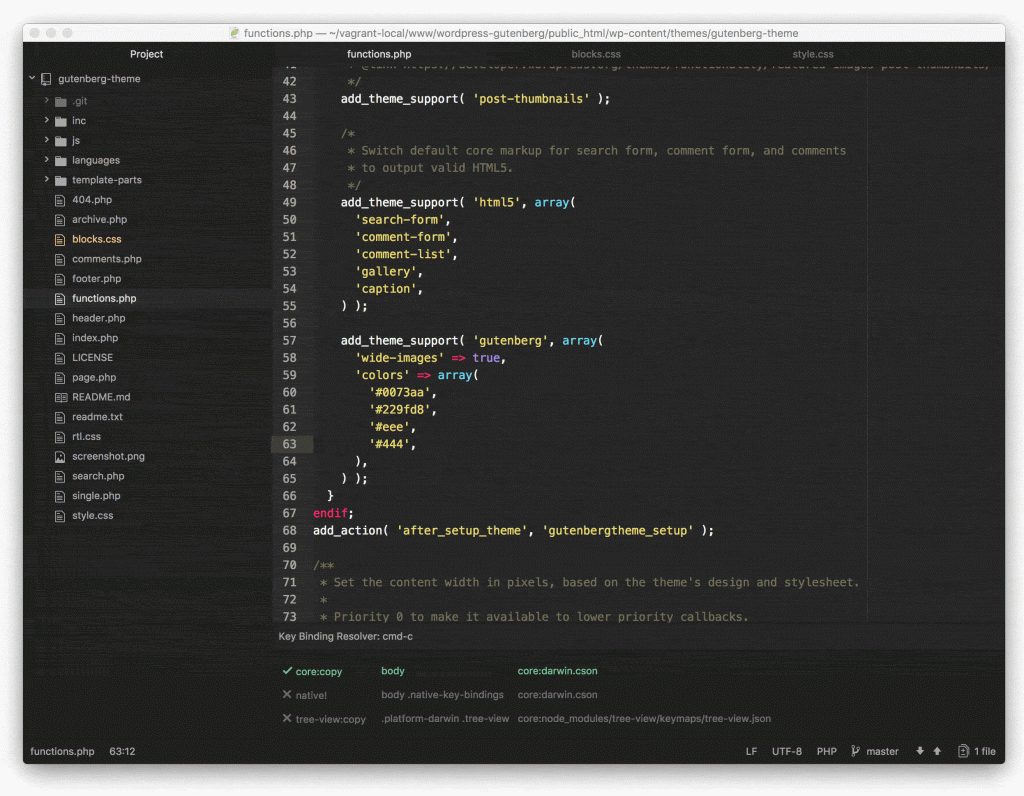This screenshot has height=796, width=1024.
Task: Change the UTF-8 encoding selector
Action: click(x=786, y=751)
